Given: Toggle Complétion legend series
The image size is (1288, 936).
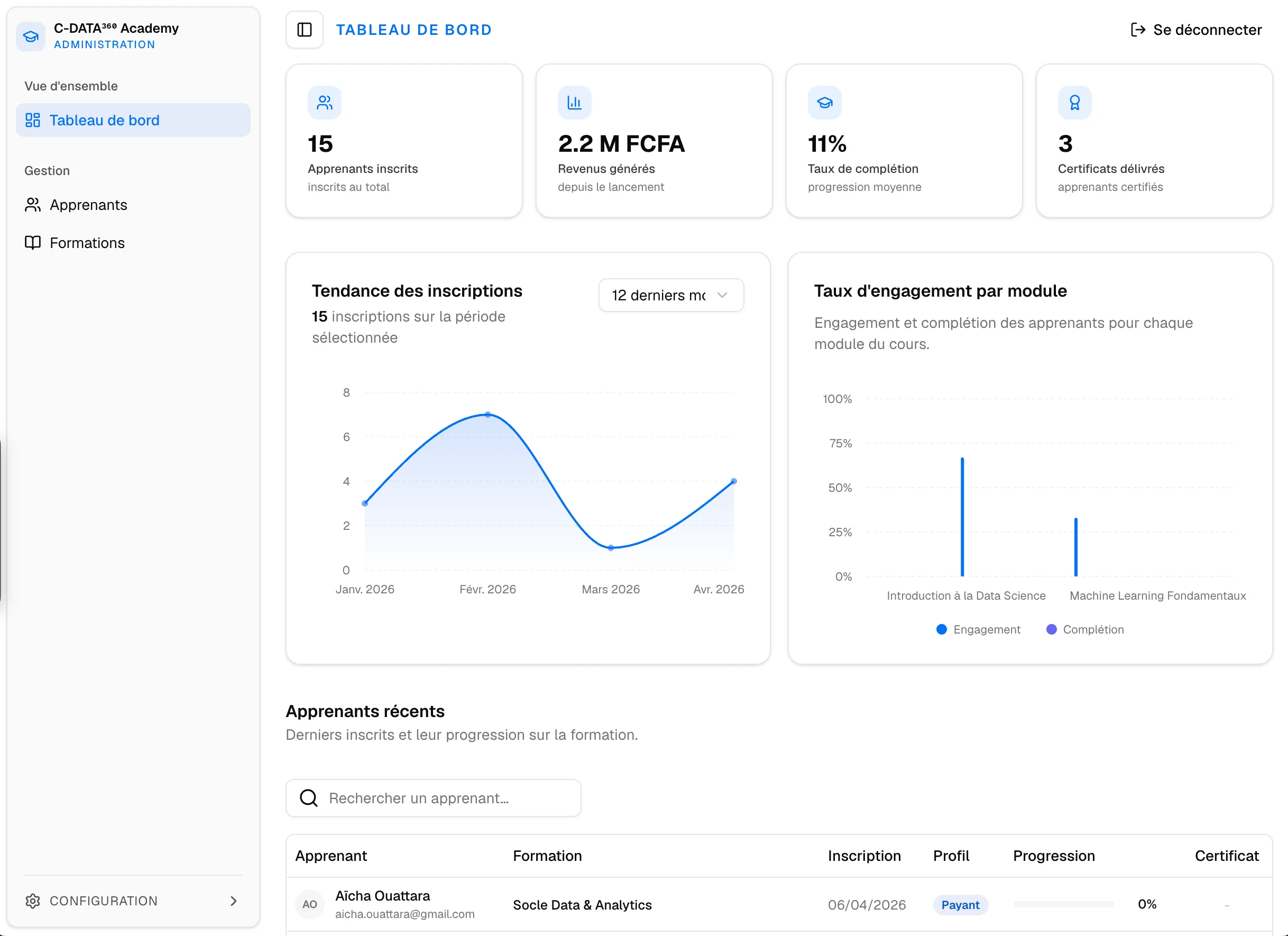Looking at the screenshot, I should (1084, 629).
